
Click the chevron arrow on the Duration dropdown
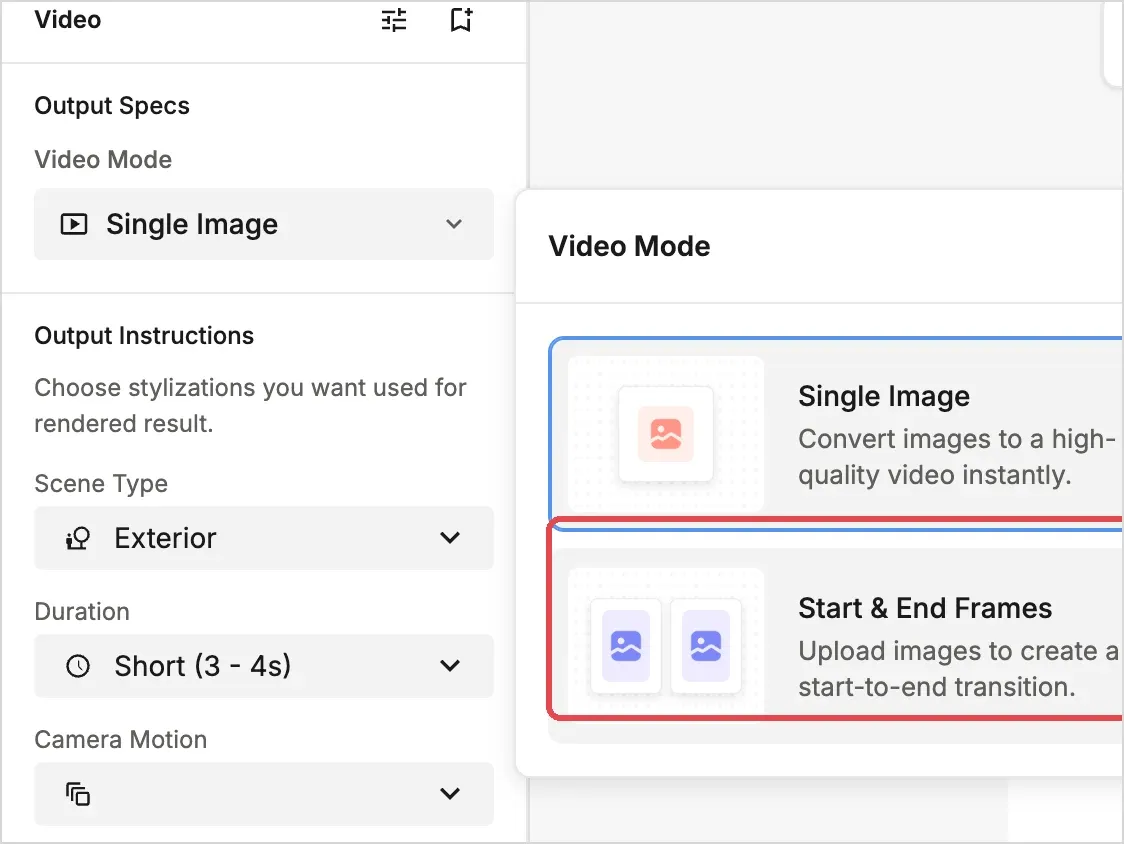[x=450, y=666]
